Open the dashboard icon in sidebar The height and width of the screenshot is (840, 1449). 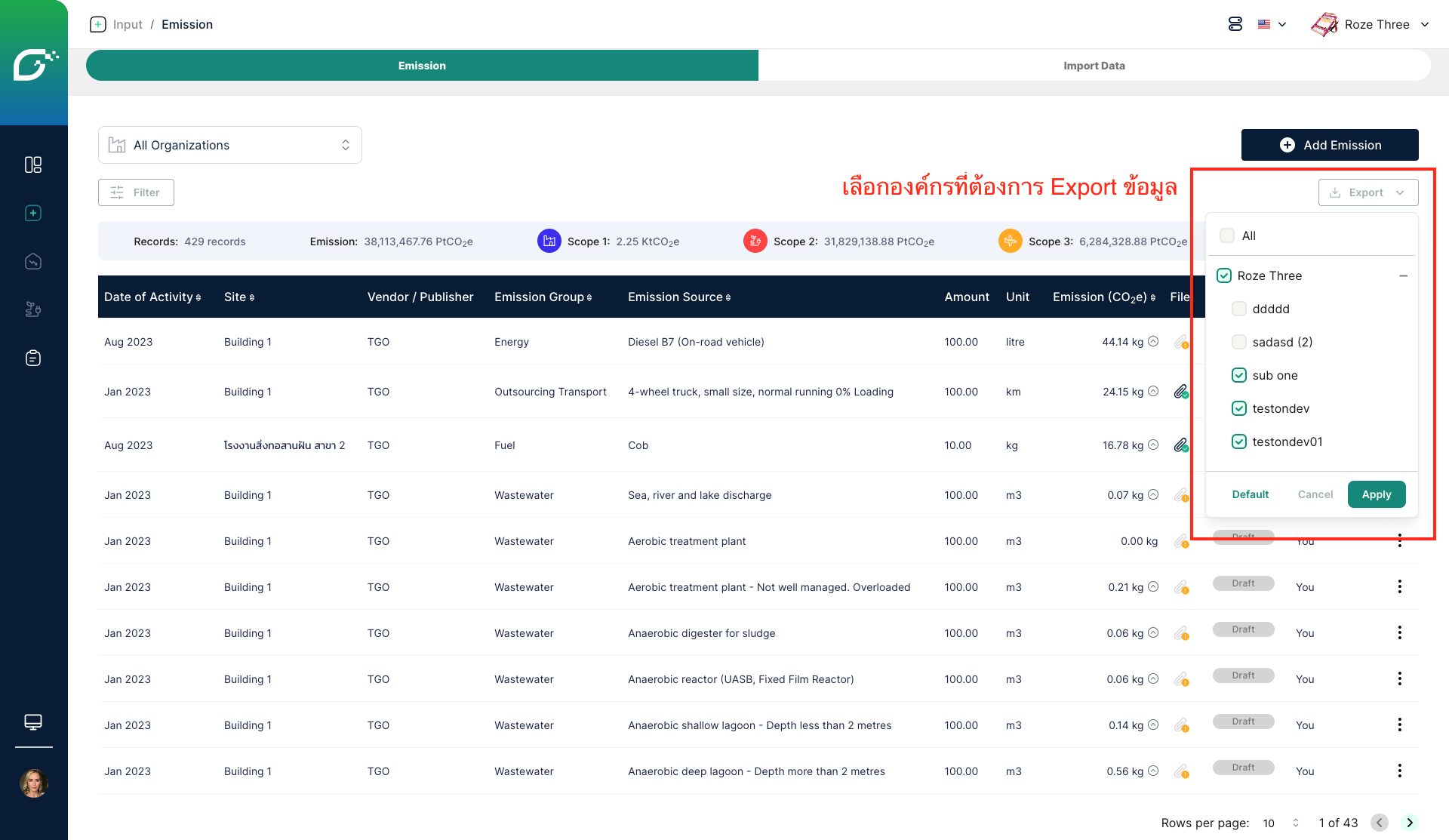point(33,165)
